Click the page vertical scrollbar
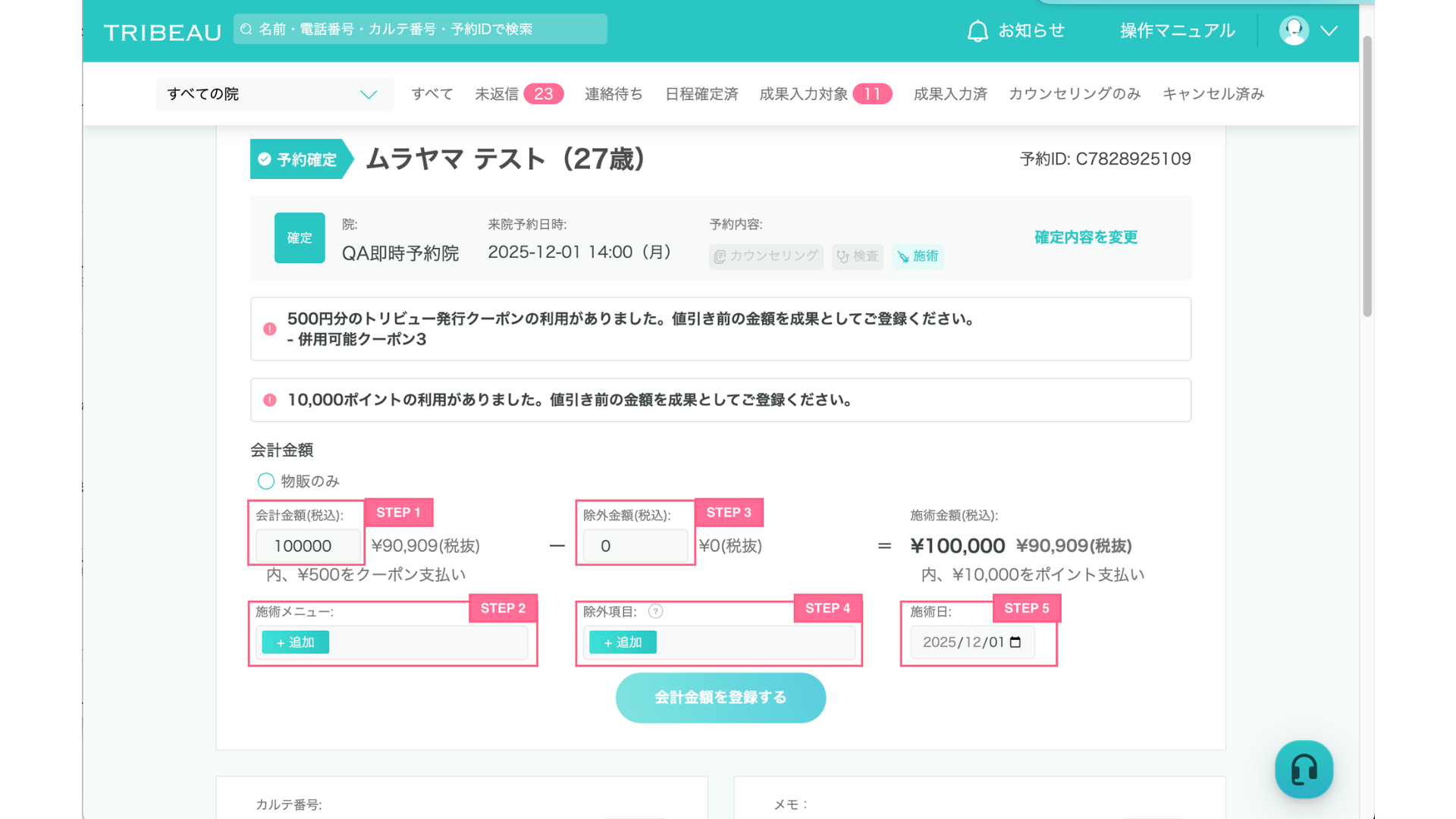This screenshot has height=819, width=1456. coord(1367,174)
